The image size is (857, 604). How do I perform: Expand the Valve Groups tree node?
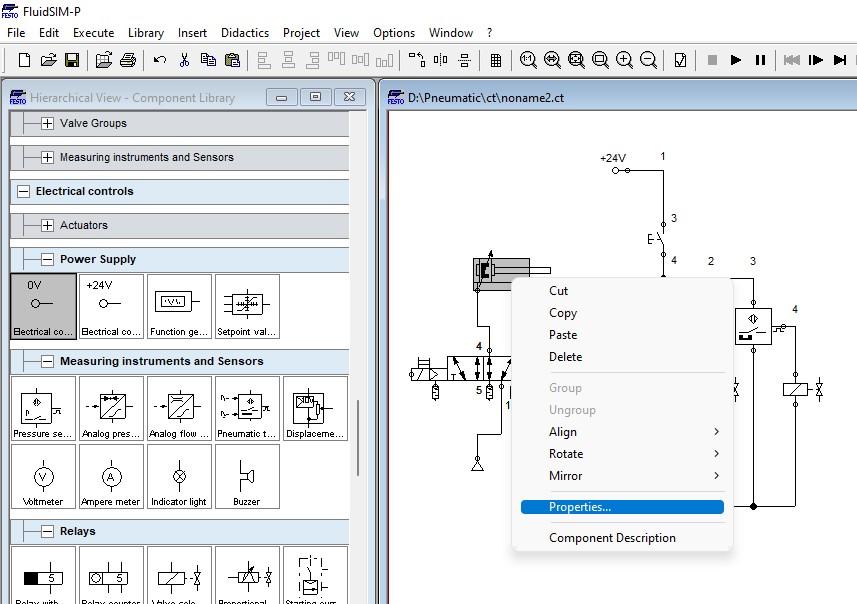pyautogui.click(x=48, y=123)
